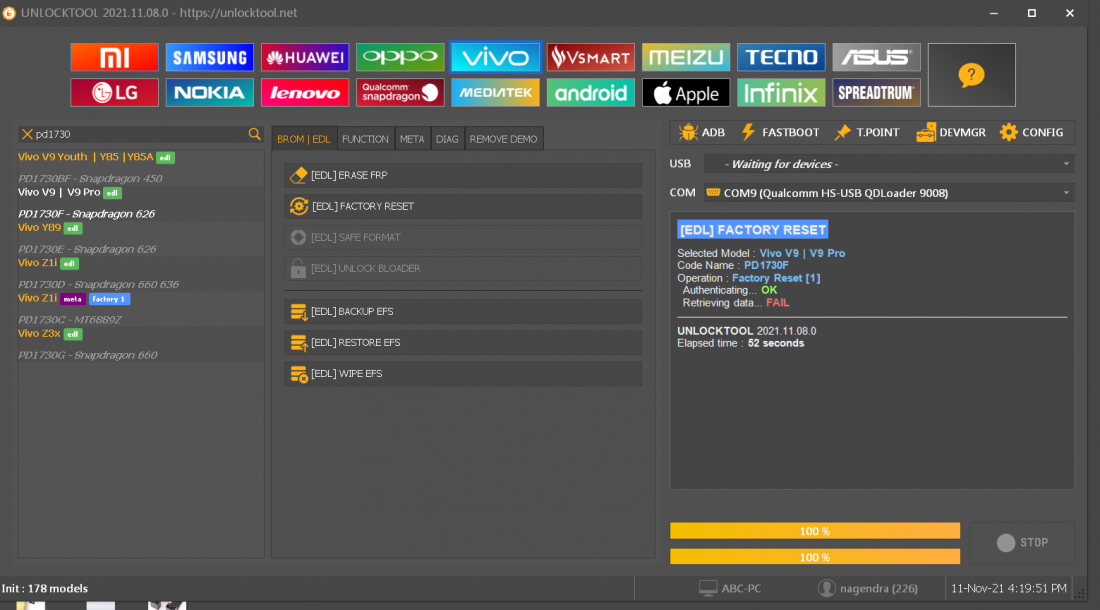Click the UnlockTool app logo in title bar

coord(9,13)
